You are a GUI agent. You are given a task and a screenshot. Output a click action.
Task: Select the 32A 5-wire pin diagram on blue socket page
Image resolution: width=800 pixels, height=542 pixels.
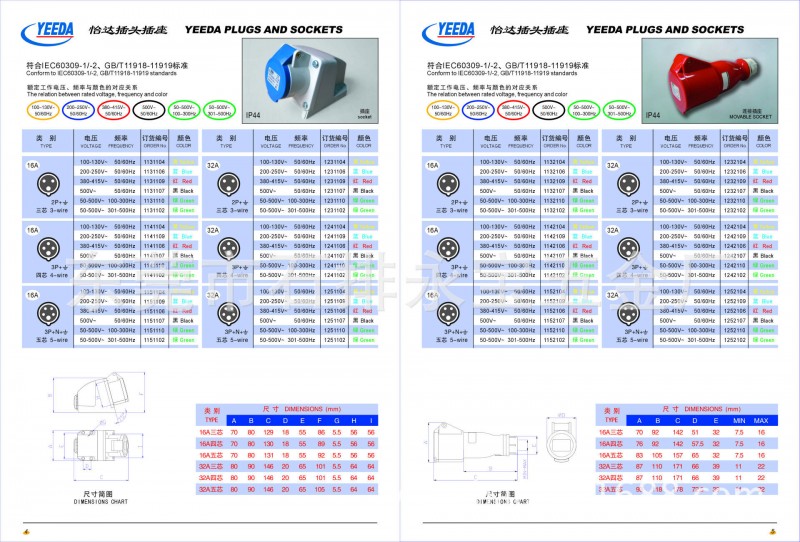coord(229,313)
